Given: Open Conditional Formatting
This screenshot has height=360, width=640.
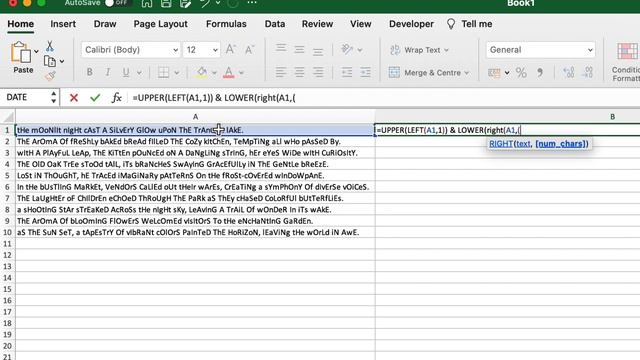Looking at the screenshot, I should 627,61.
